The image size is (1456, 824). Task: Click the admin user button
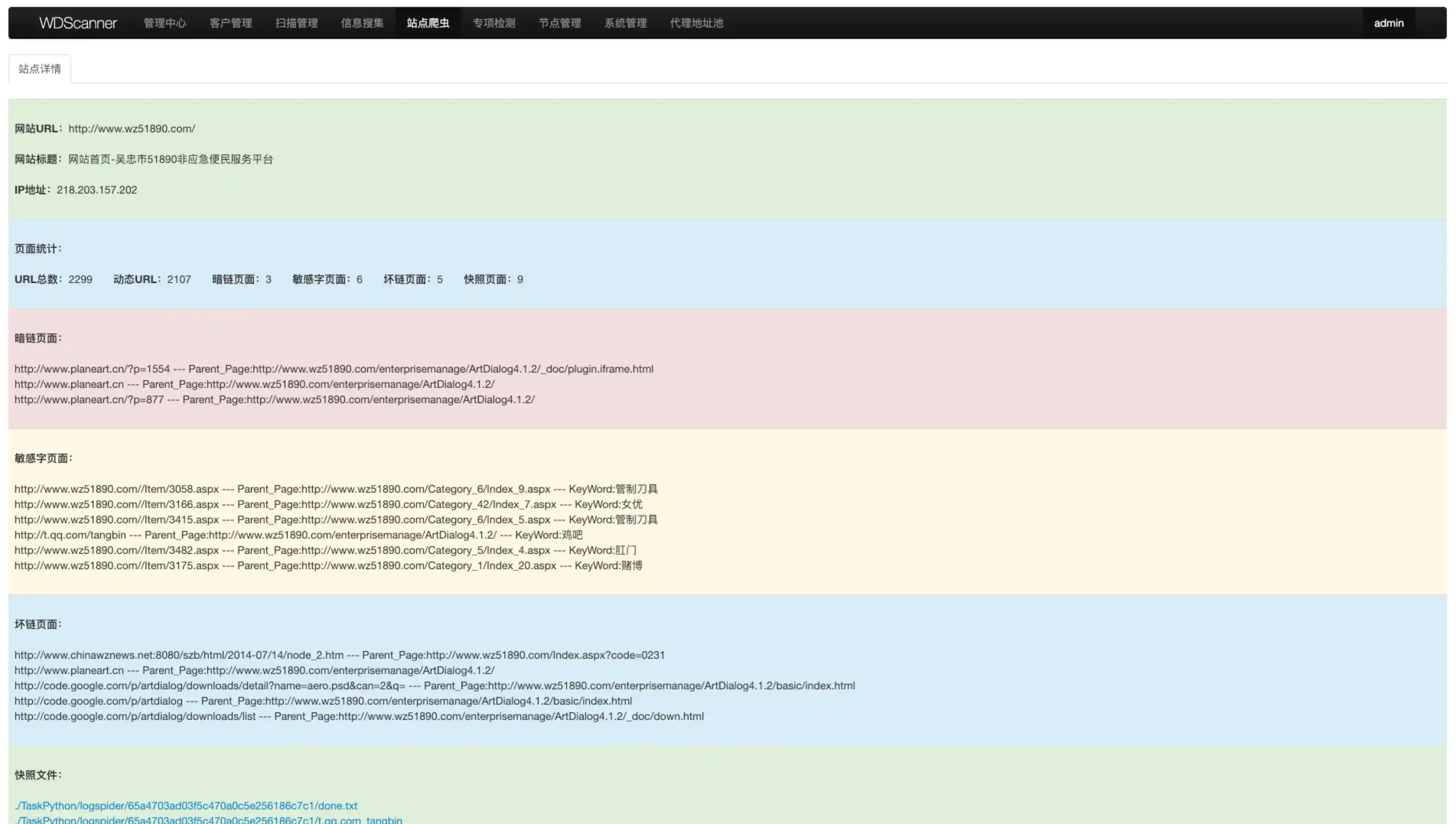[1388, 23]
